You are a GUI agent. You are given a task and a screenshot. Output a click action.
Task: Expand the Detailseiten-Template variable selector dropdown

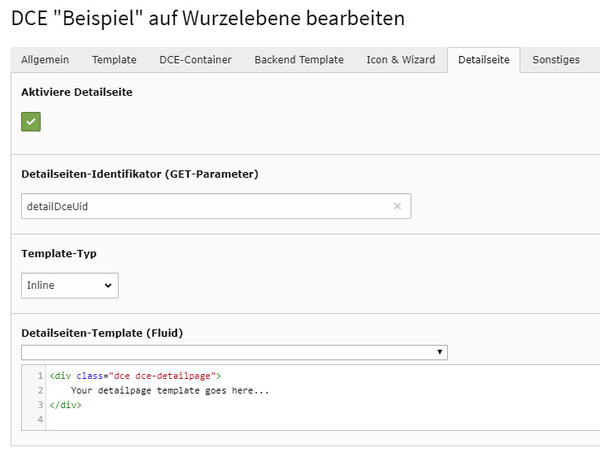click(234, 352)
